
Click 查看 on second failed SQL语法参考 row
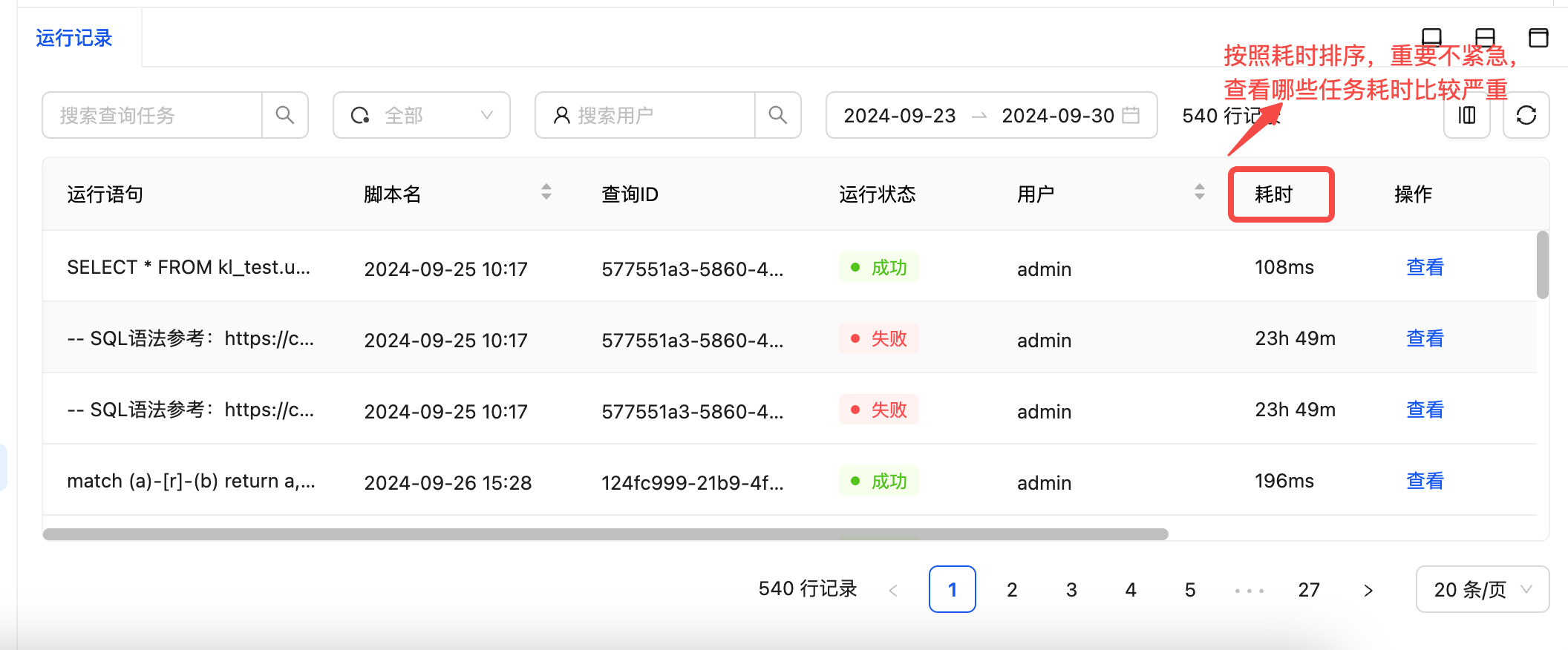[x=1425, y=410]
